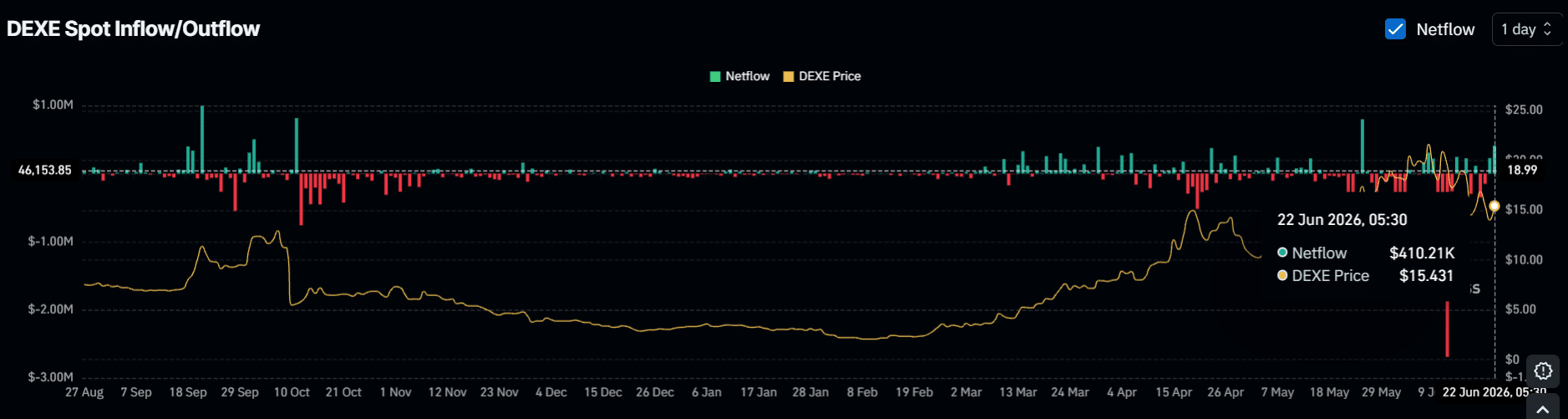Click the 46,153.85 netflow marker label
The width and height of the screenshot is (1568, 419).
coord(45,170)
